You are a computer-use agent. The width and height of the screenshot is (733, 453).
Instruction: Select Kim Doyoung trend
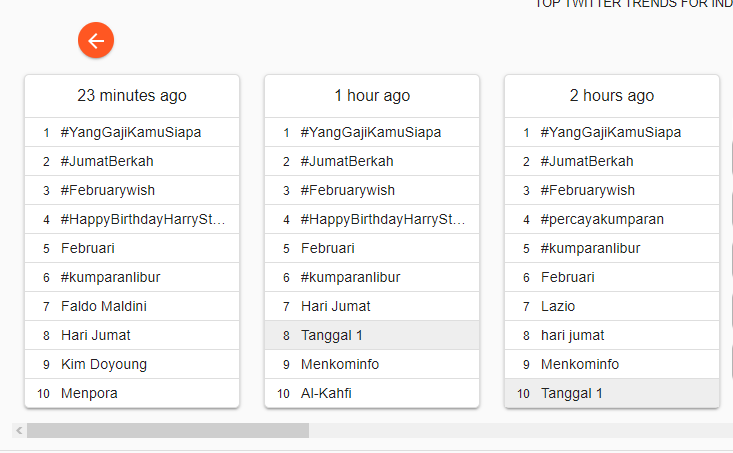[x=104, y=364]
